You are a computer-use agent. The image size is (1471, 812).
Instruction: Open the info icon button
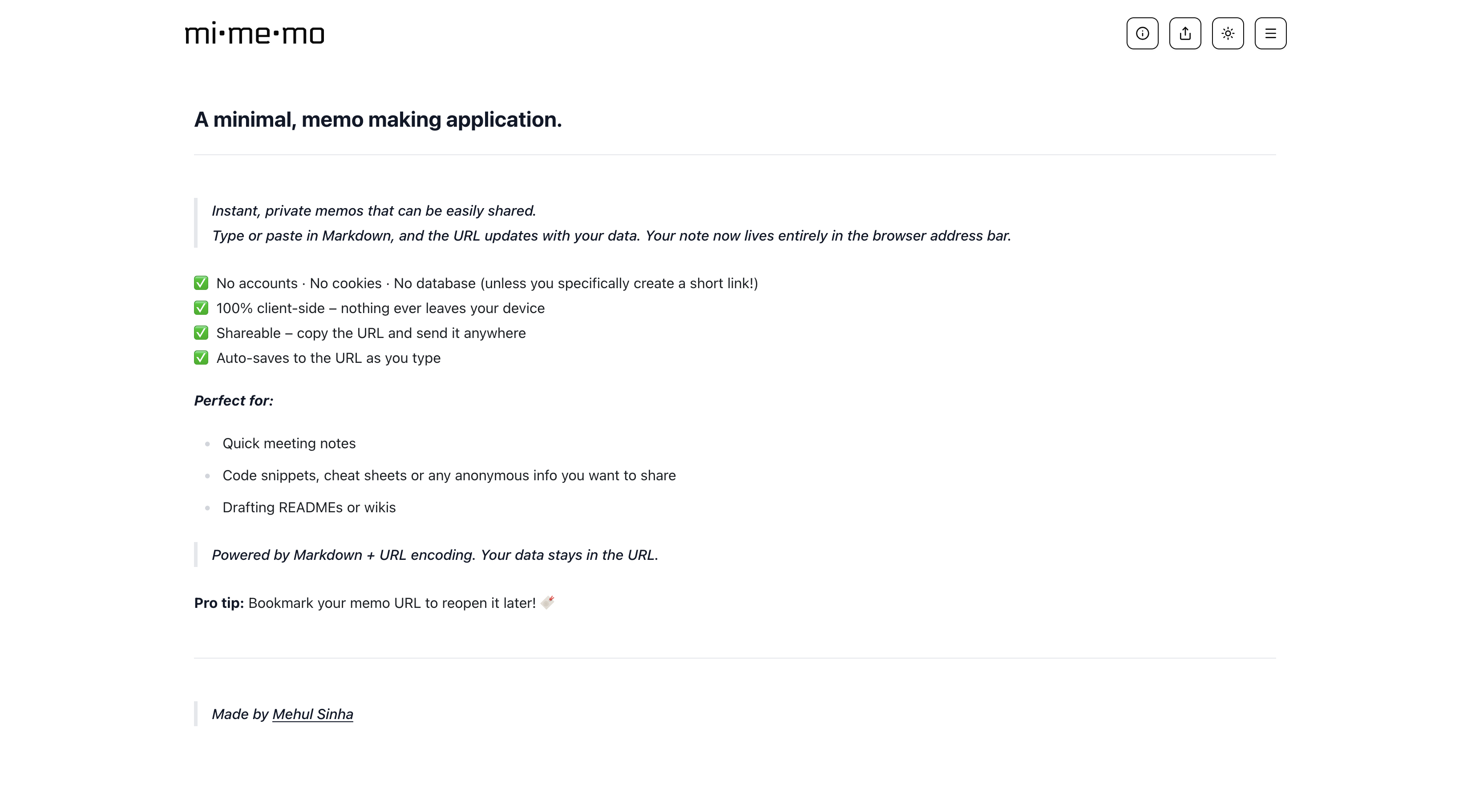(1142, 34)
